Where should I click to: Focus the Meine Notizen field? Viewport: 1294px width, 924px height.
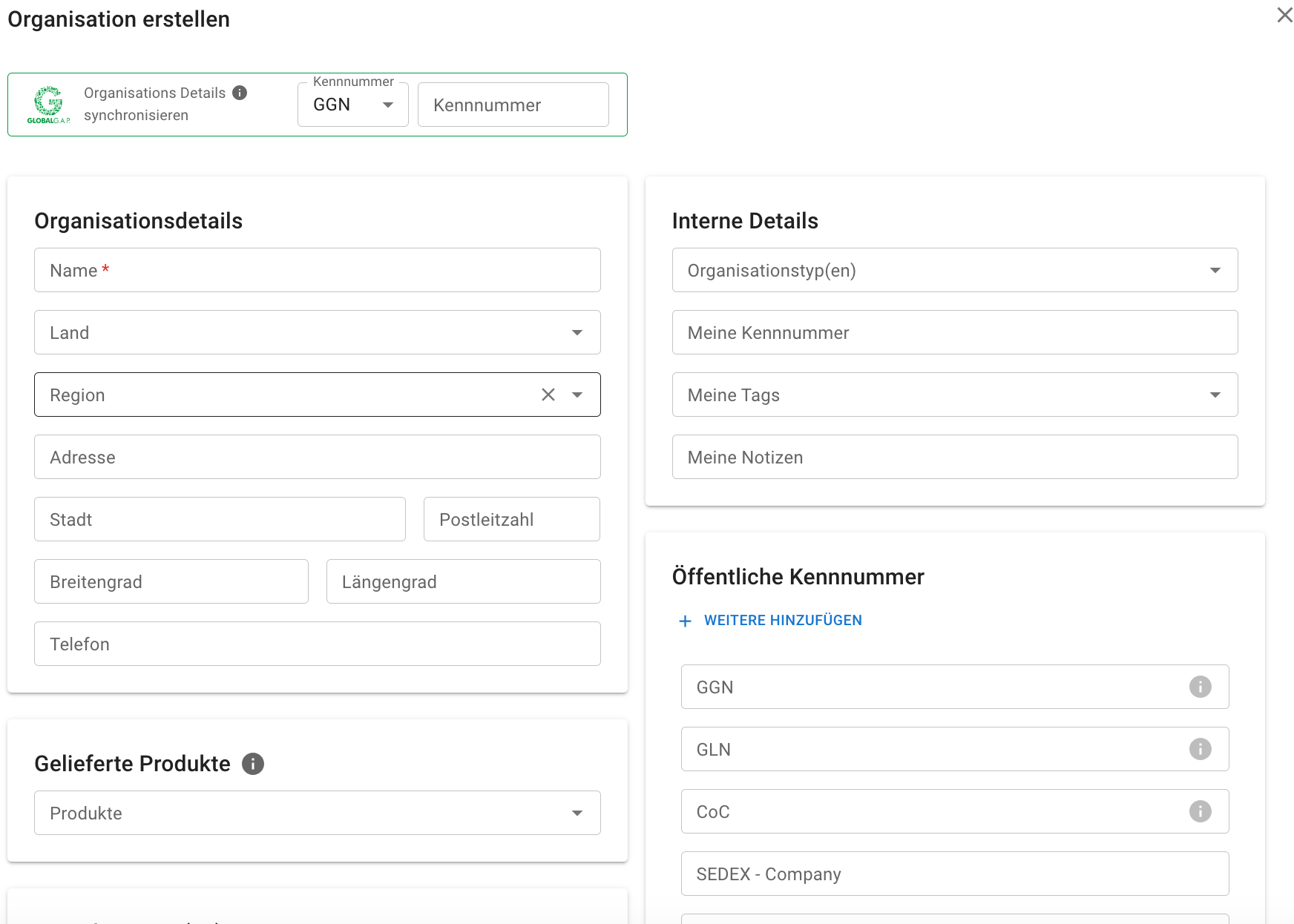tap(955, 457)
